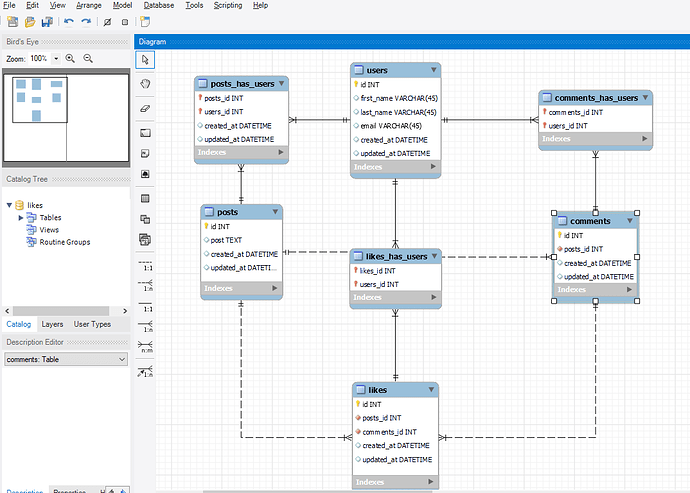
Task: Switch to the User Types tab
Action: click(x=92, y=324)
